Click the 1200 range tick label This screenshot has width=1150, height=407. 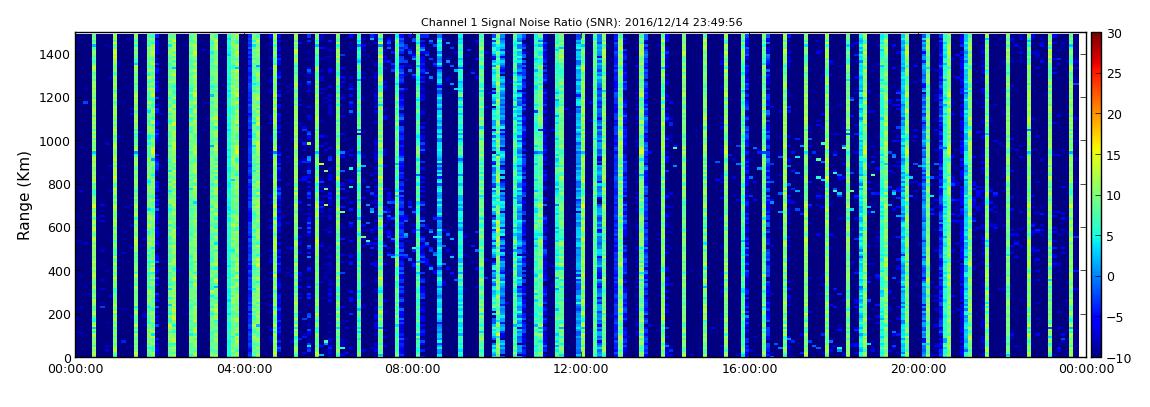(56, 98)
